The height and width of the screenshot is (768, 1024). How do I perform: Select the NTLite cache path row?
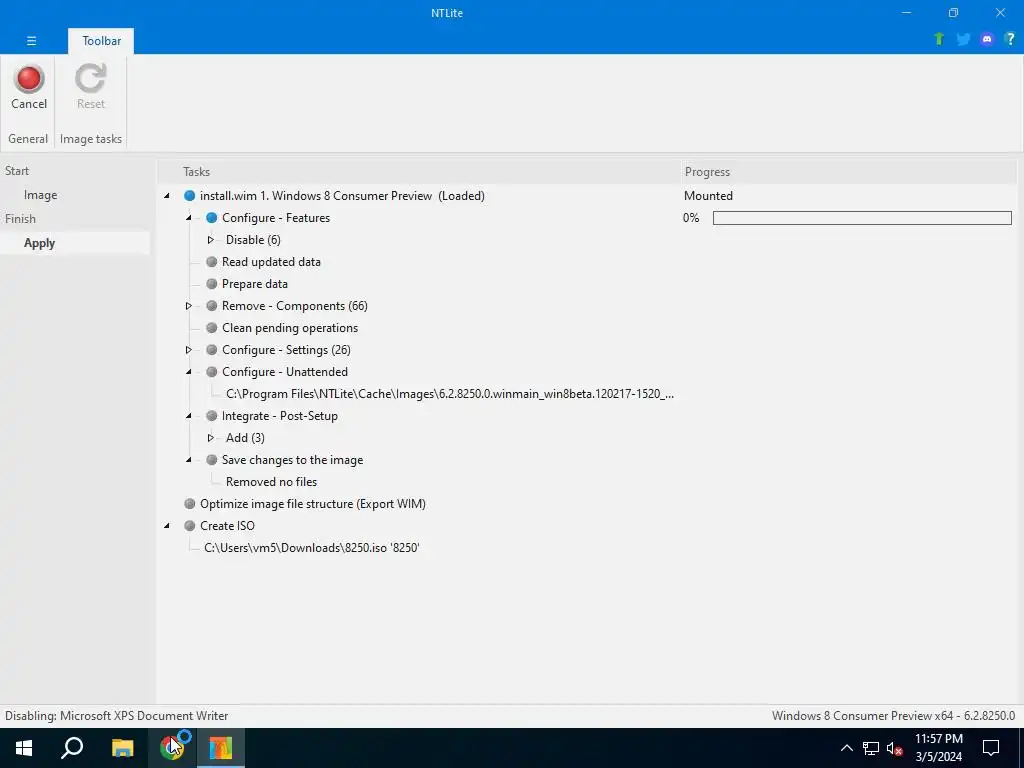click(450, 394)
